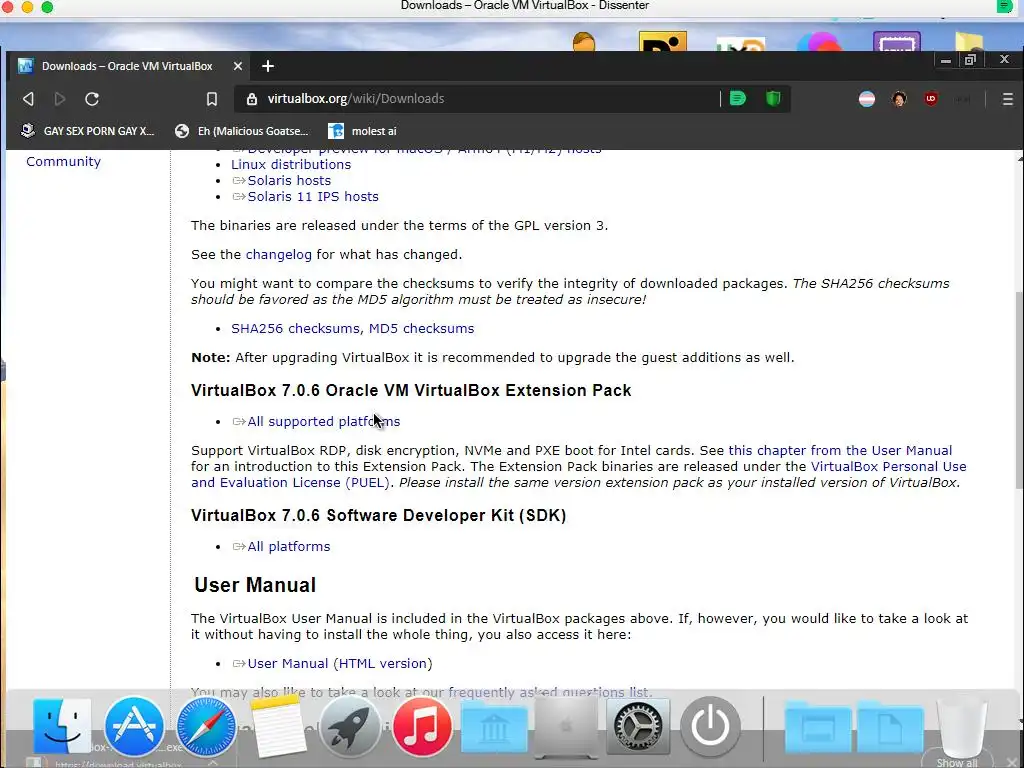Select the Downloads – Oracle VM VirtualBox tab

pos(128,66)
